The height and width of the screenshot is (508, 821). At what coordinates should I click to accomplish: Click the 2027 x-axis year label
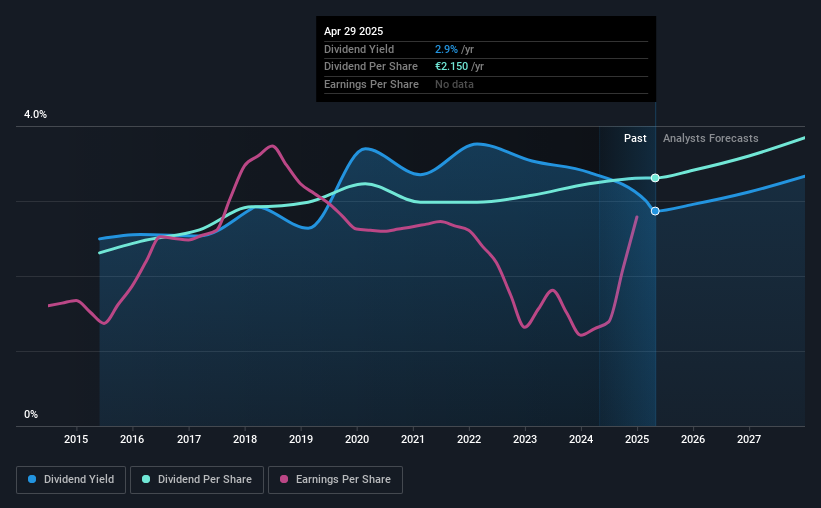(749, 439)
